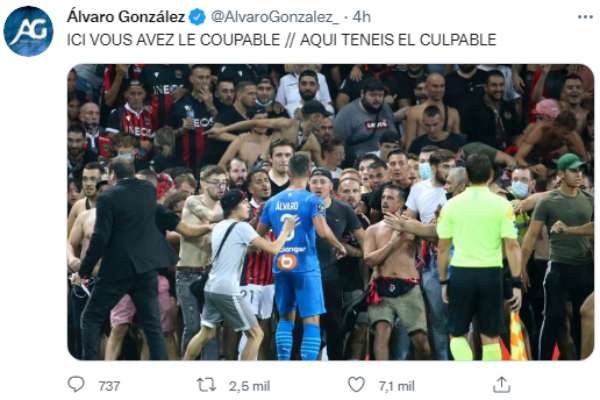600x400 pixels.
Task: Visit the @AlvaroGonzalez_ handle
Action: (275, 17)
